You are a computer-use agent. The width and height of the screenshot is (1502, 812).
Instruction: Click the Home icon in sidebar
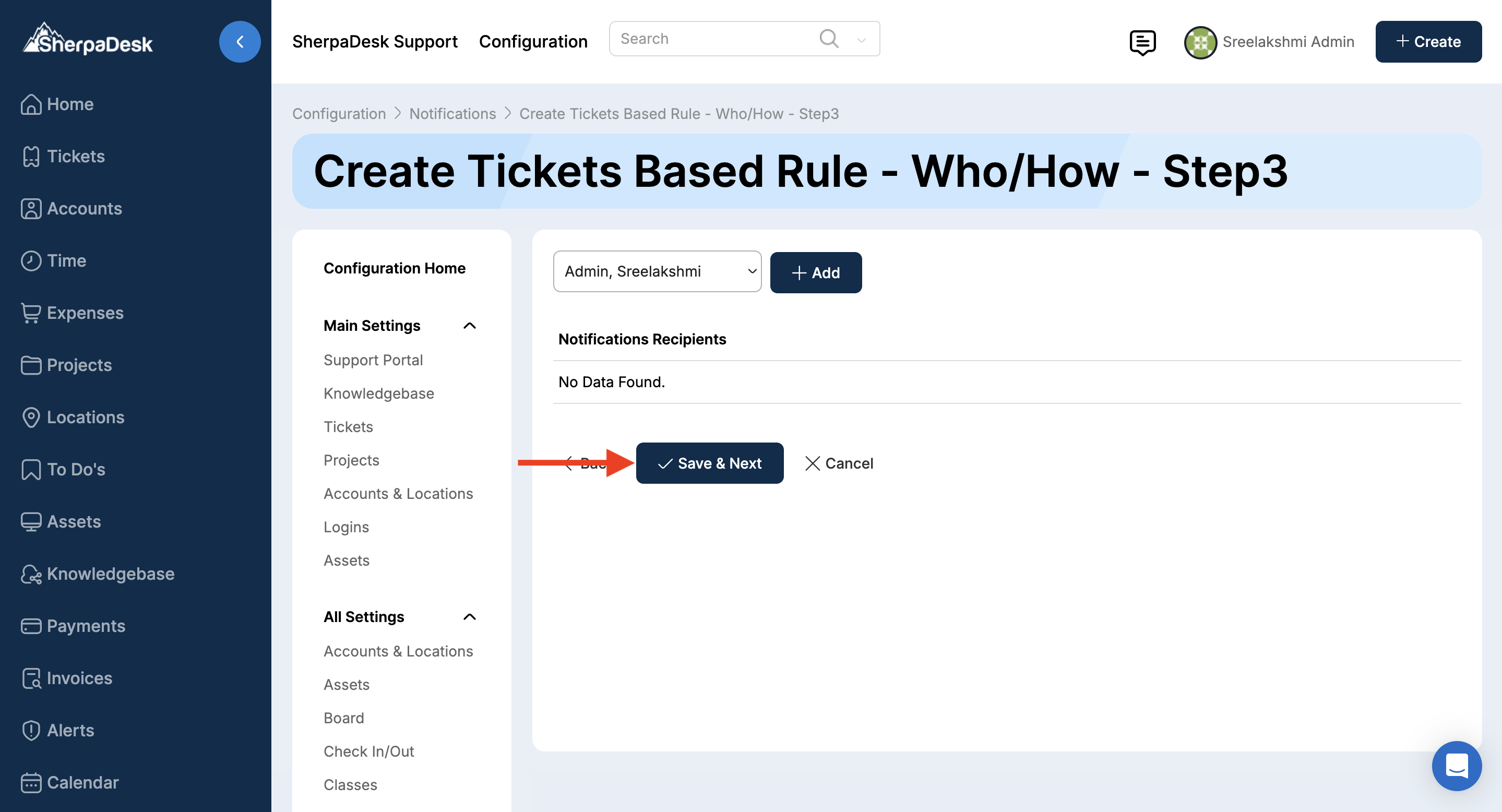pyautogui.click(x=31, y=104)
